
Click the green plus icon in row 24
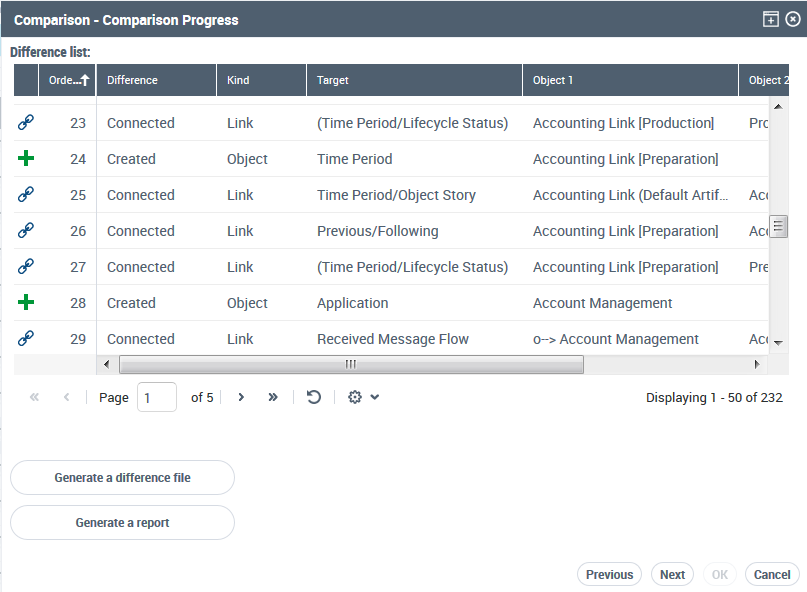(26, 159)
